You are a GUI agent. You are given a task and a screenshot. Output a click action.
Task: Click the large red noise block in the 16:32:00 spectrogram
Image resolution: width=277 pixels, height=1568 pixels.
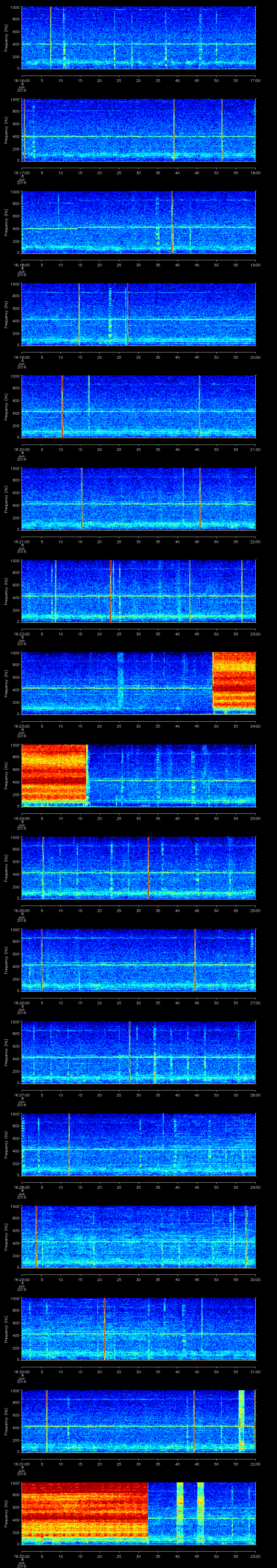[x=85, y=1511]
